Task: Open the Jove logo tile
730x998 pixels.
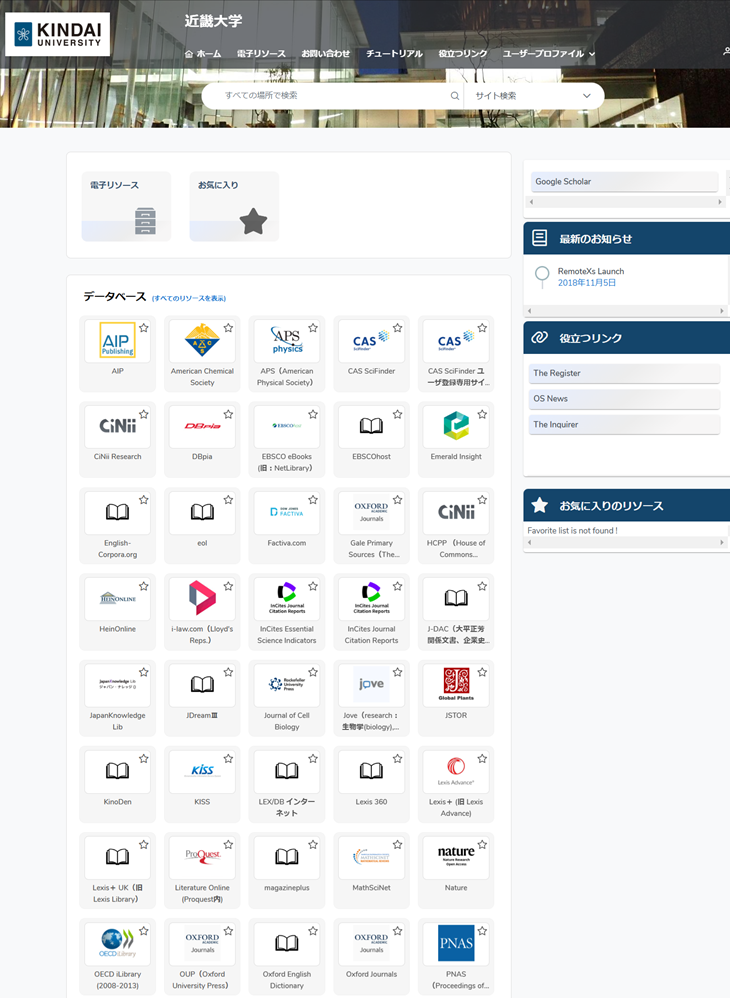Action: pyautogui.click(x=372, y=684)
